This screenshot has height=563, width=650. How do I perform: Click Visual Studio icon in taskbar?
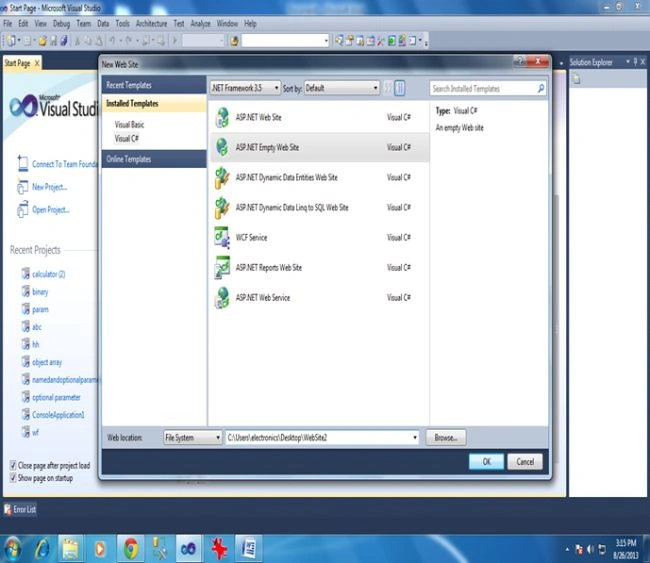coord(189,548)
